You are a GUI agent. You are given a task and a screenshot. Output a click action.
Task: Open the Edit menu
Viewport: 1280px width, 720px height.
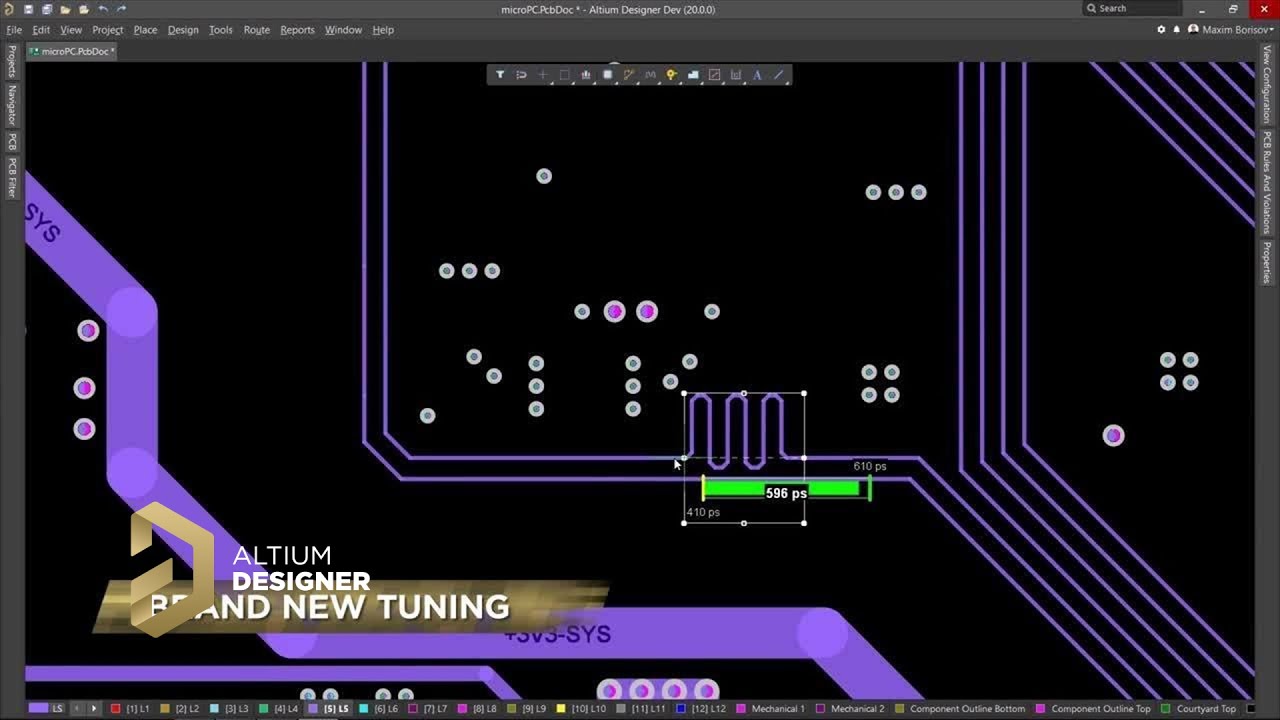41,30
